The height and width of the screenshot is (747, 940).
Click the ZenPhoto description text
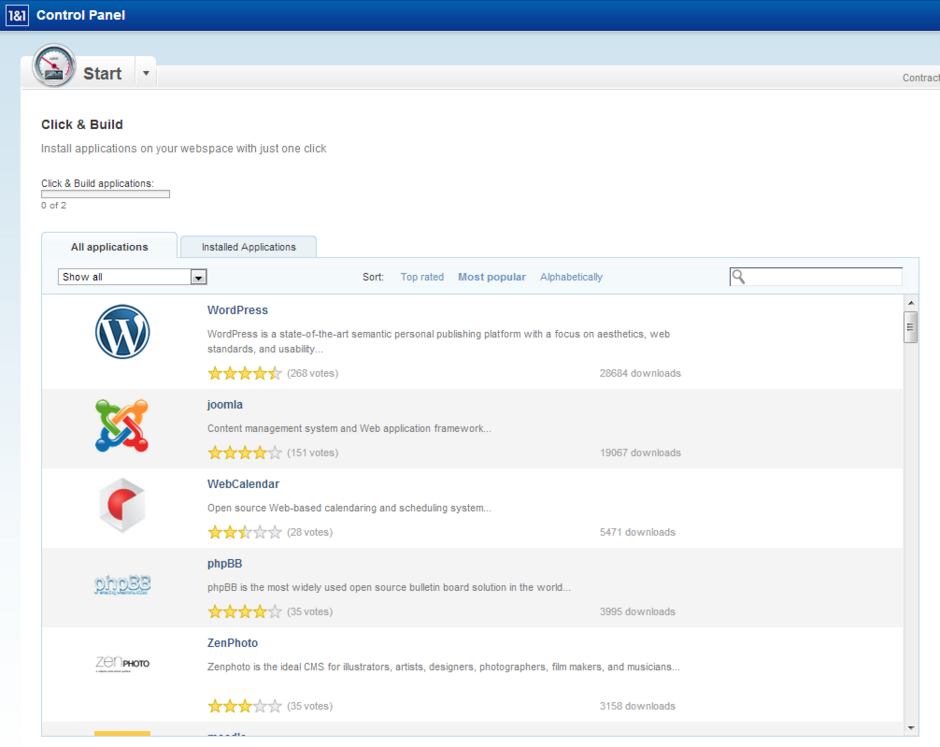point(444,667)
